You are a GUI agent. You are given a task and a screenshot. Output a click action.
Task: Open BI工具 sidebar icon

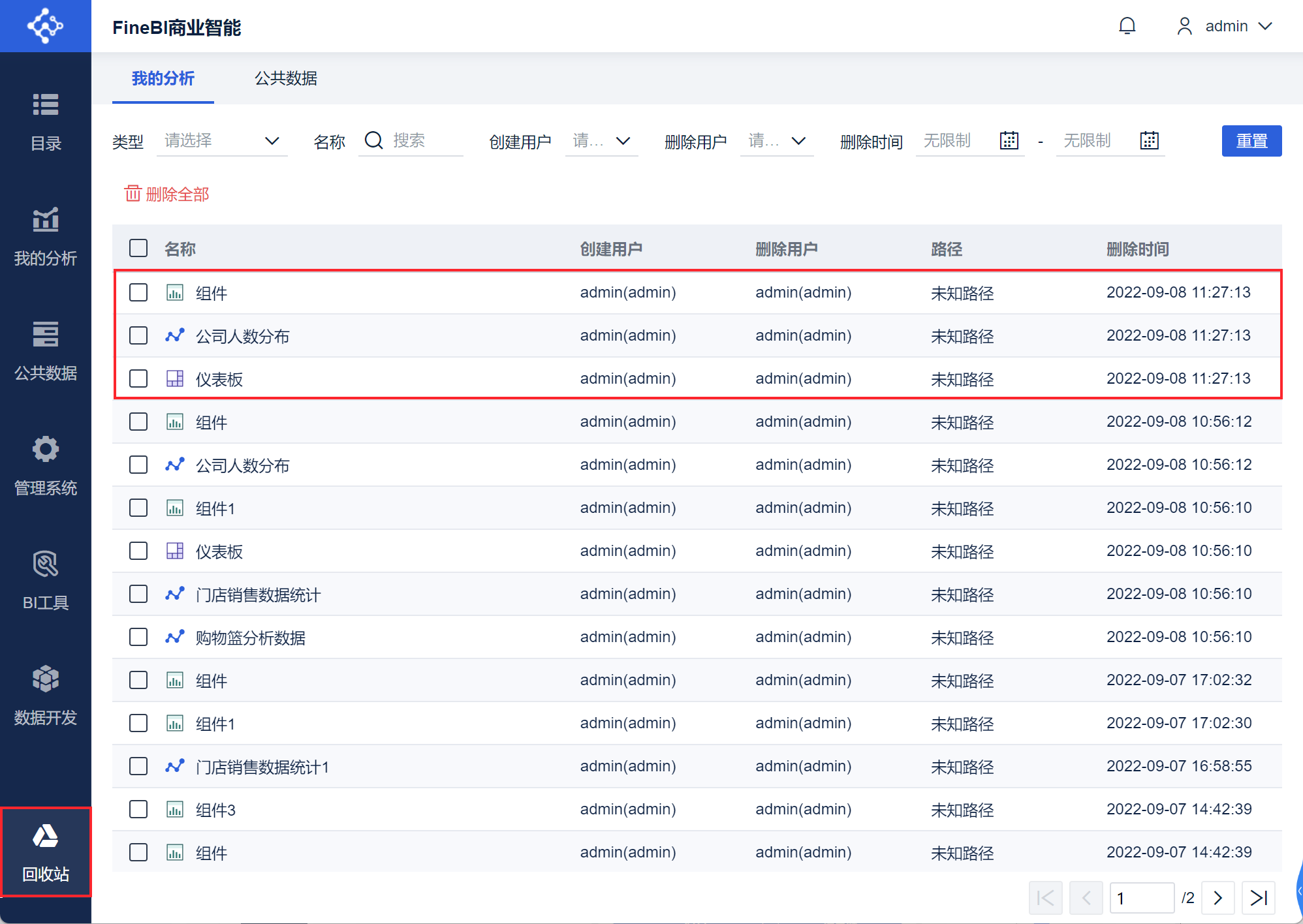point(45,564)
